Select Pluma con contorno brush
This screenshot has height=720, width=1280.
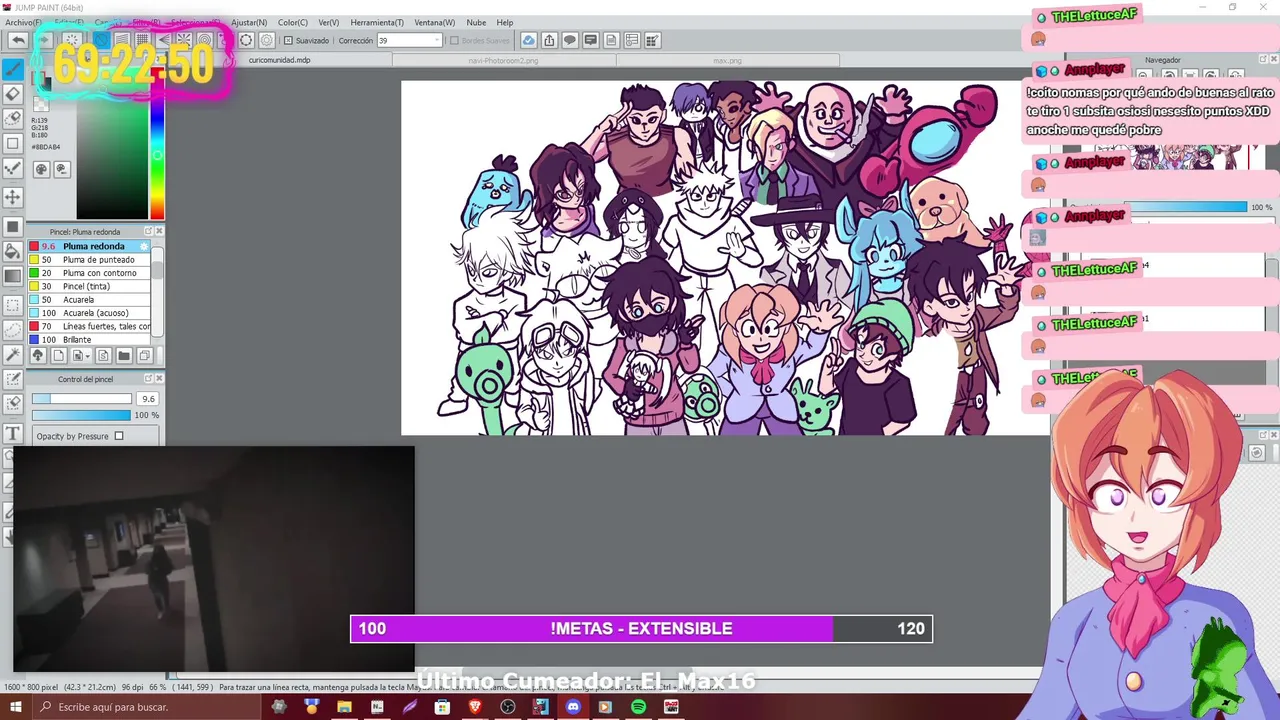[x=88, y=273]
